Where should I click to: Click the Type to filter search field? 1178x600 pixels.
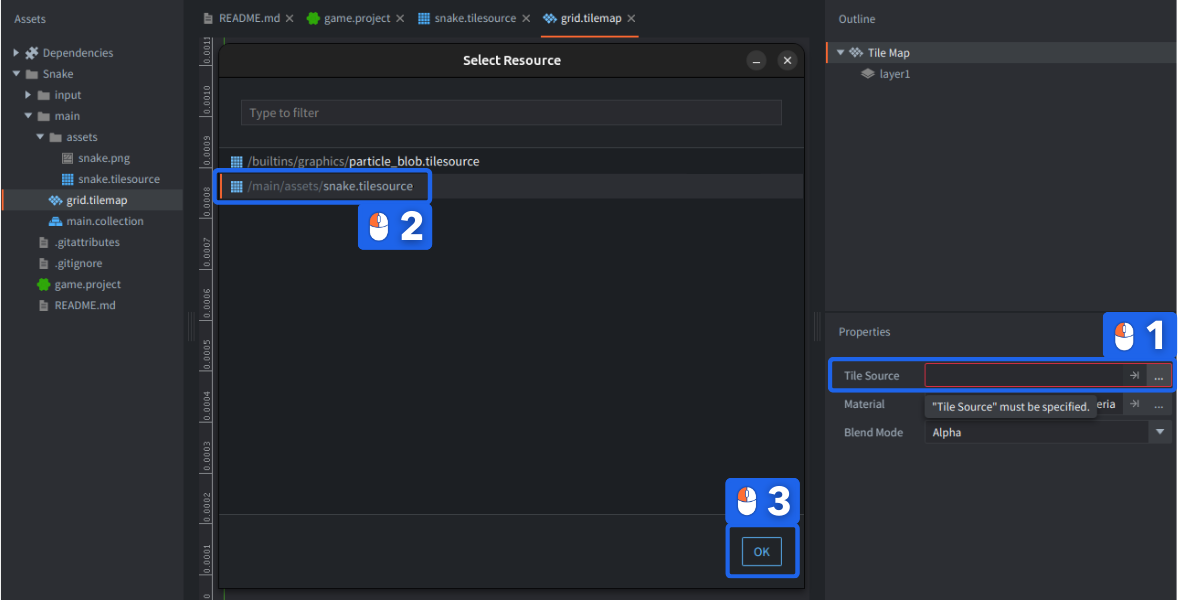pyautogui.click(x=510, y=113)
